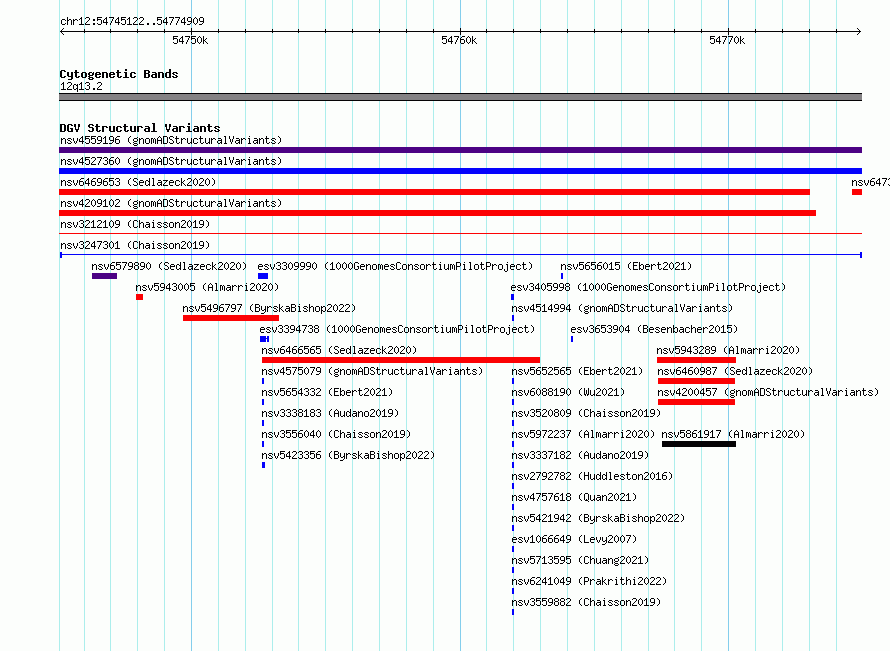Click the 54770k ruler tick label

click(x=727, y=40)
